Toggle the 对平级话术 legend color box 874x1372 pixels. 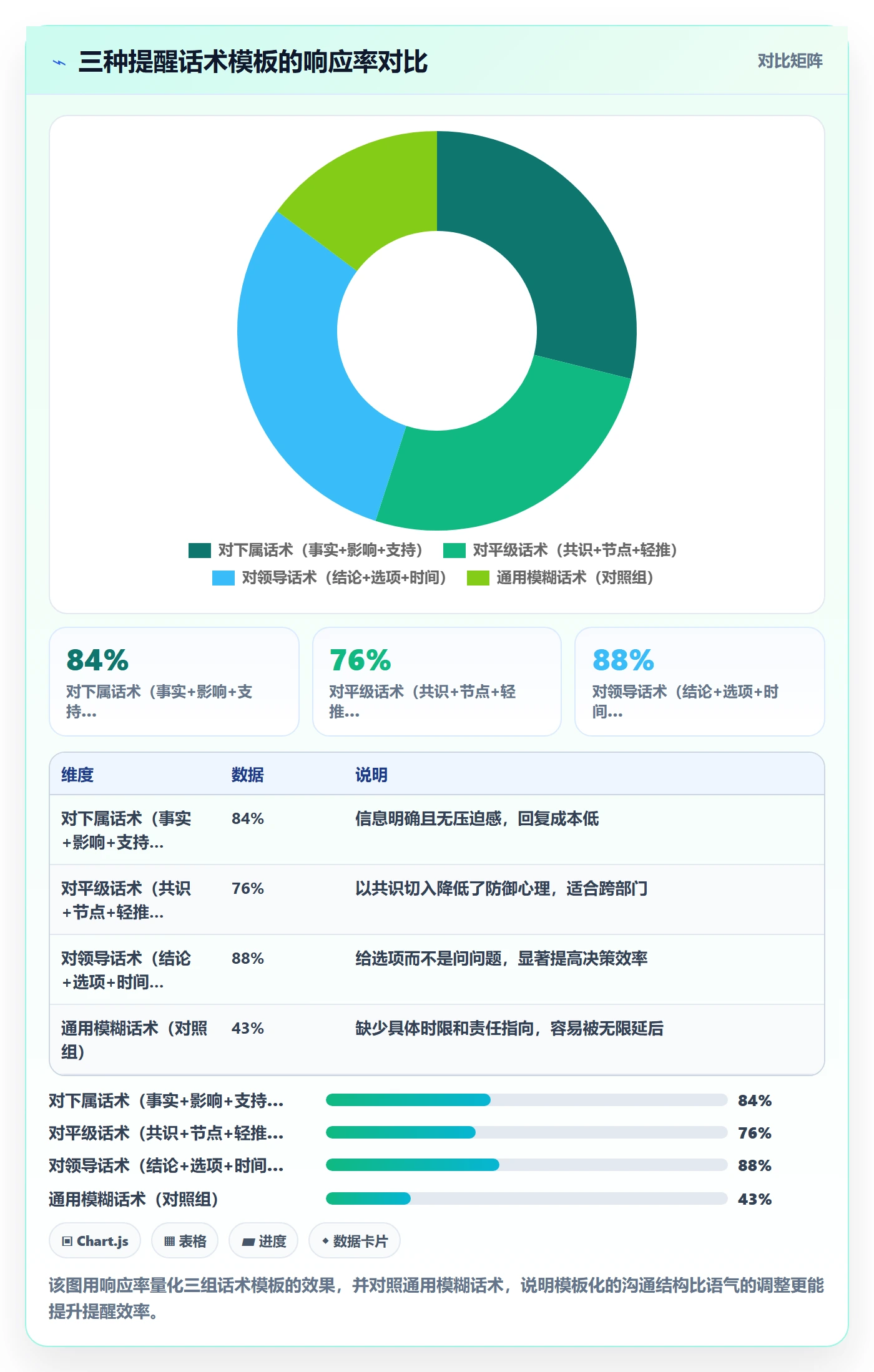point(454,550)
